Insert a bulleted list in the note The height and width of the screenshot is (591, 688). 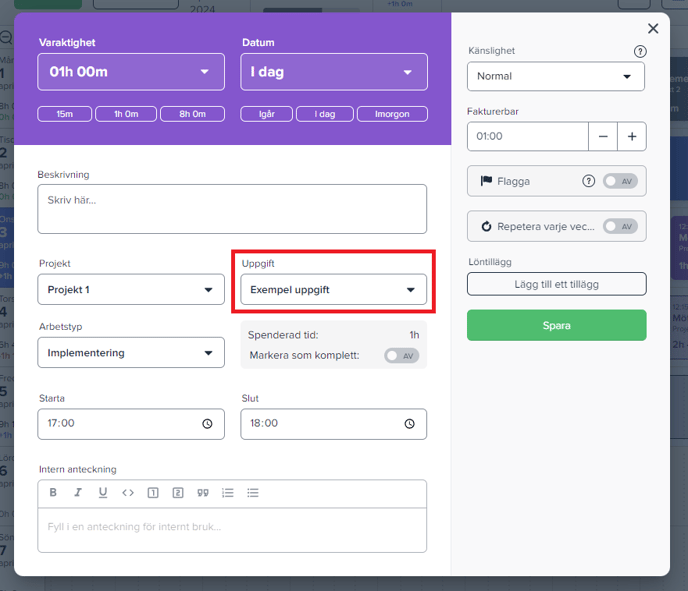pos(253,493)
